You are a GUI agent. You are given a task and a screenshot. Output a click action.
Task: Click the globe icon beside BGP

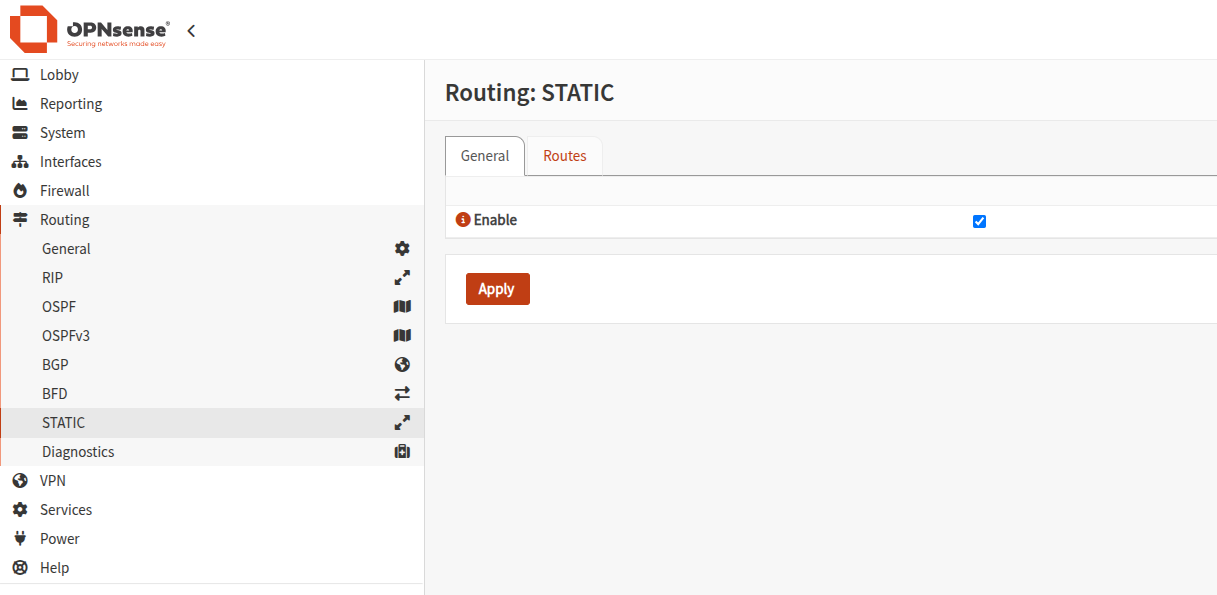point(402,365)
